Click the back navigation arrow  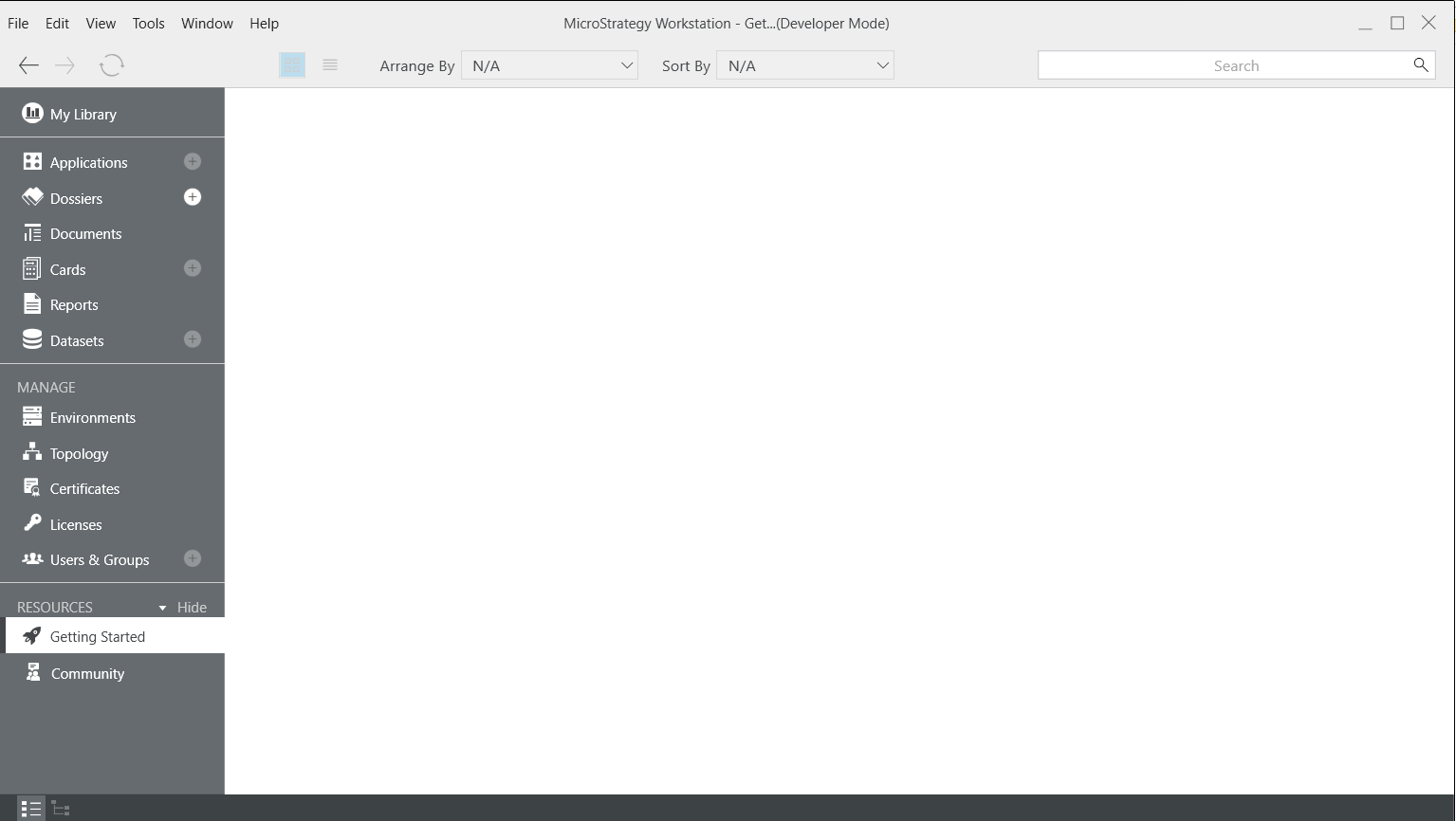[x=28, y=65]
